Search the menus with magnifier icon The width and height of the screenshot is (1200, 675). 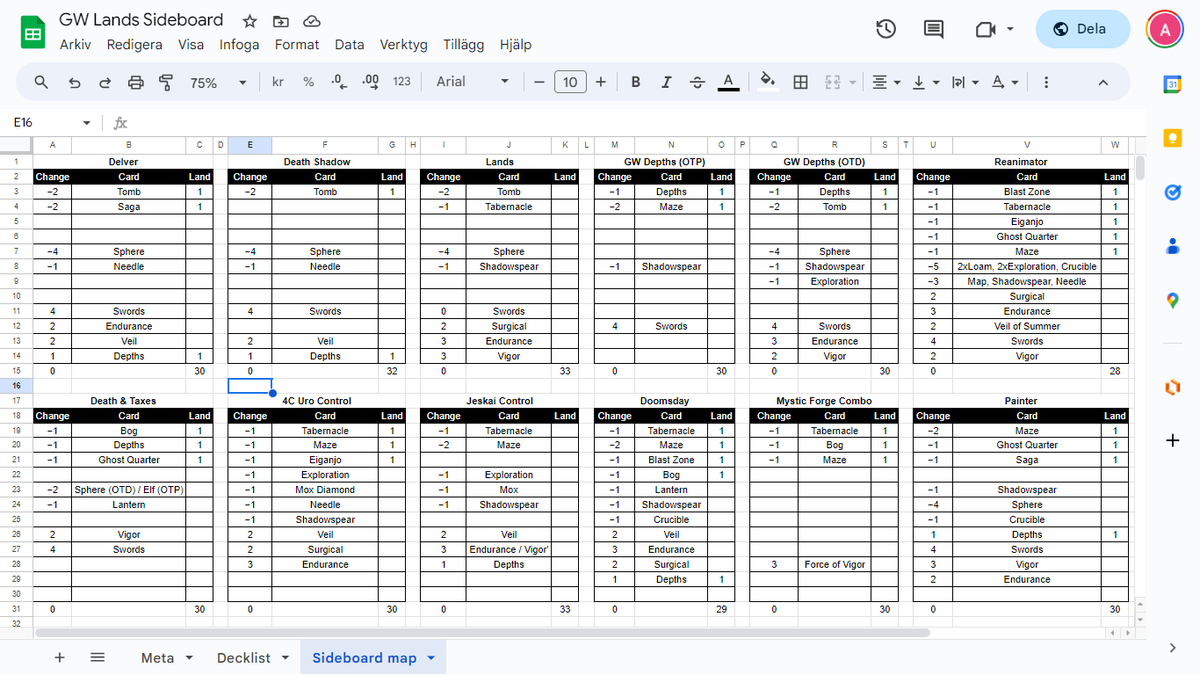tap(41, 82)
